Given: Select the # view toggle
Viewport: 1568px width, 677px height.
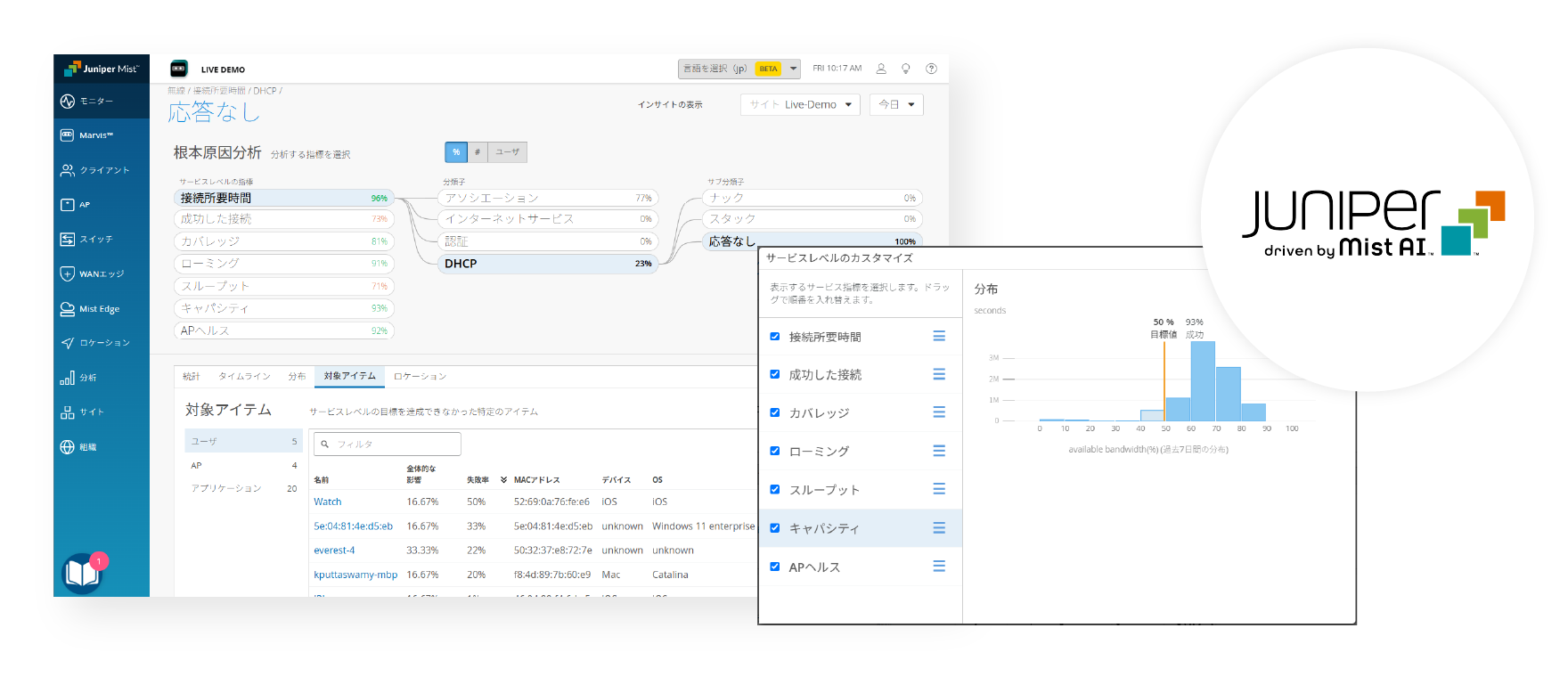Looking at the screenshot, I should pos(478,152).
